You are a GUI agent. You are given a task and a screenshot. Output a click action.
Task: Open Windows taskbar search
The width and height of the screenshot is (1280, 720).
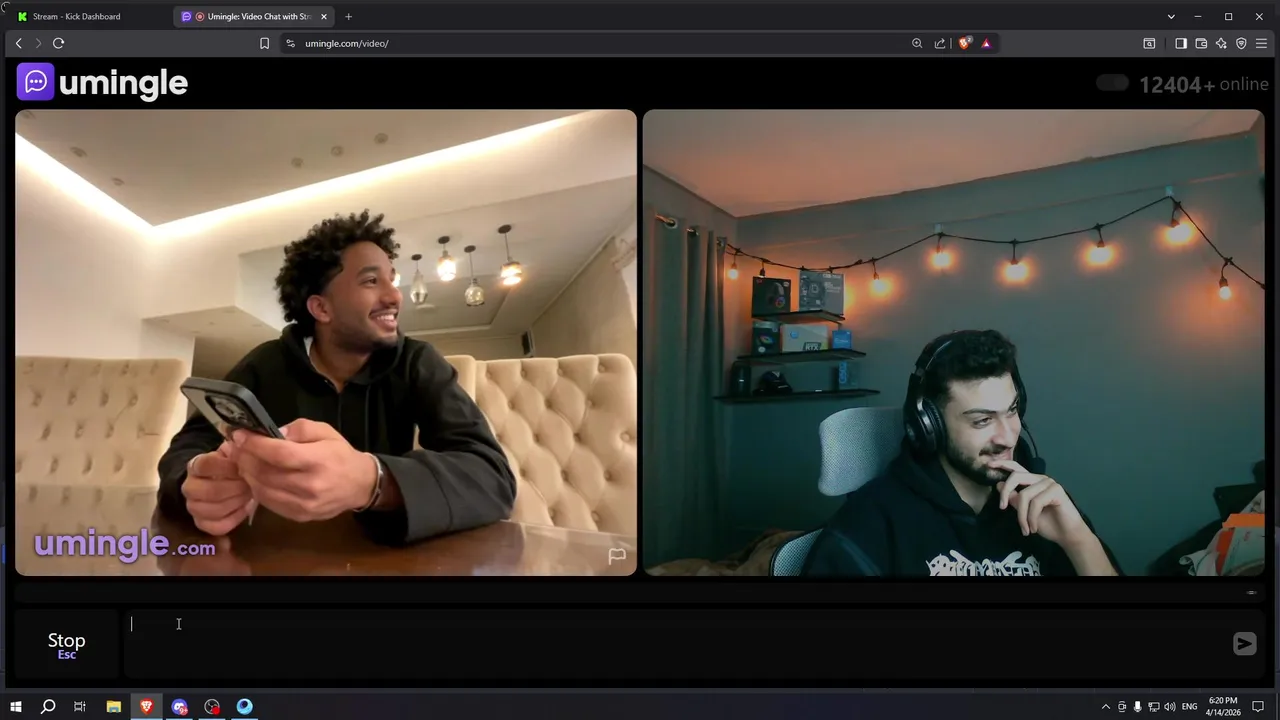[48, 706]
